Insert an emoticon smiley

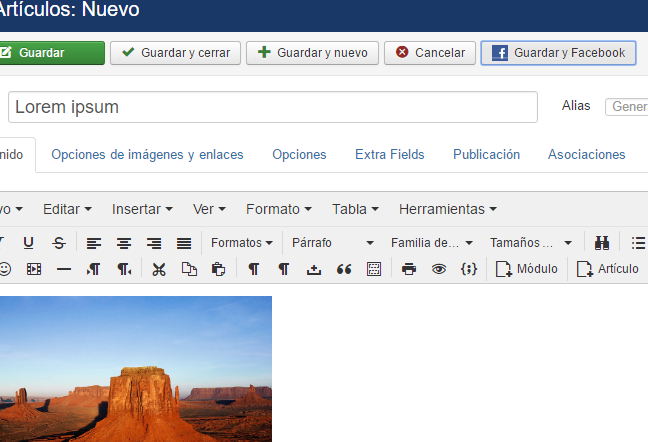[x=4, y=269]
